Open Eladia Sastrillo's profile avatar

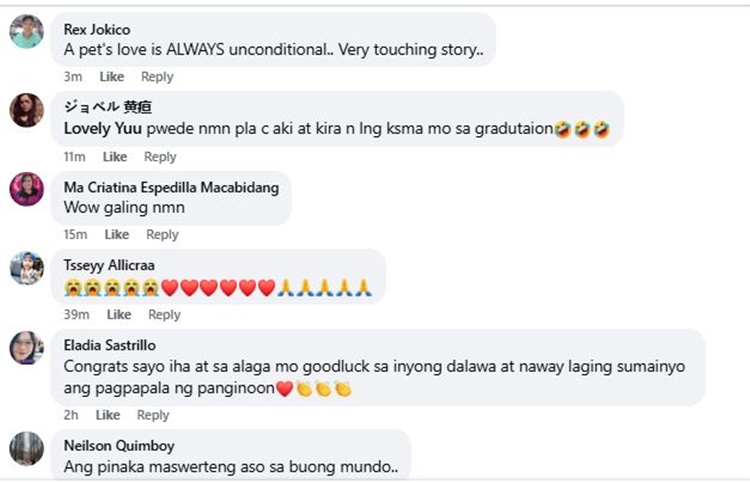26,348
